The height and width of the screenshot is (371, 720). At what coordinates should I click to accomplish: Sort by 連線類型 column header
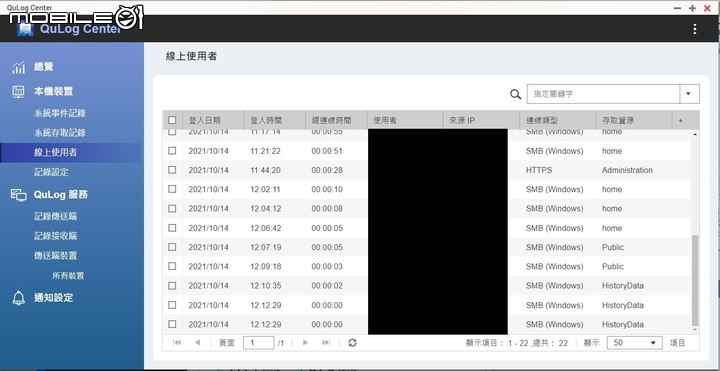[558, 120]
